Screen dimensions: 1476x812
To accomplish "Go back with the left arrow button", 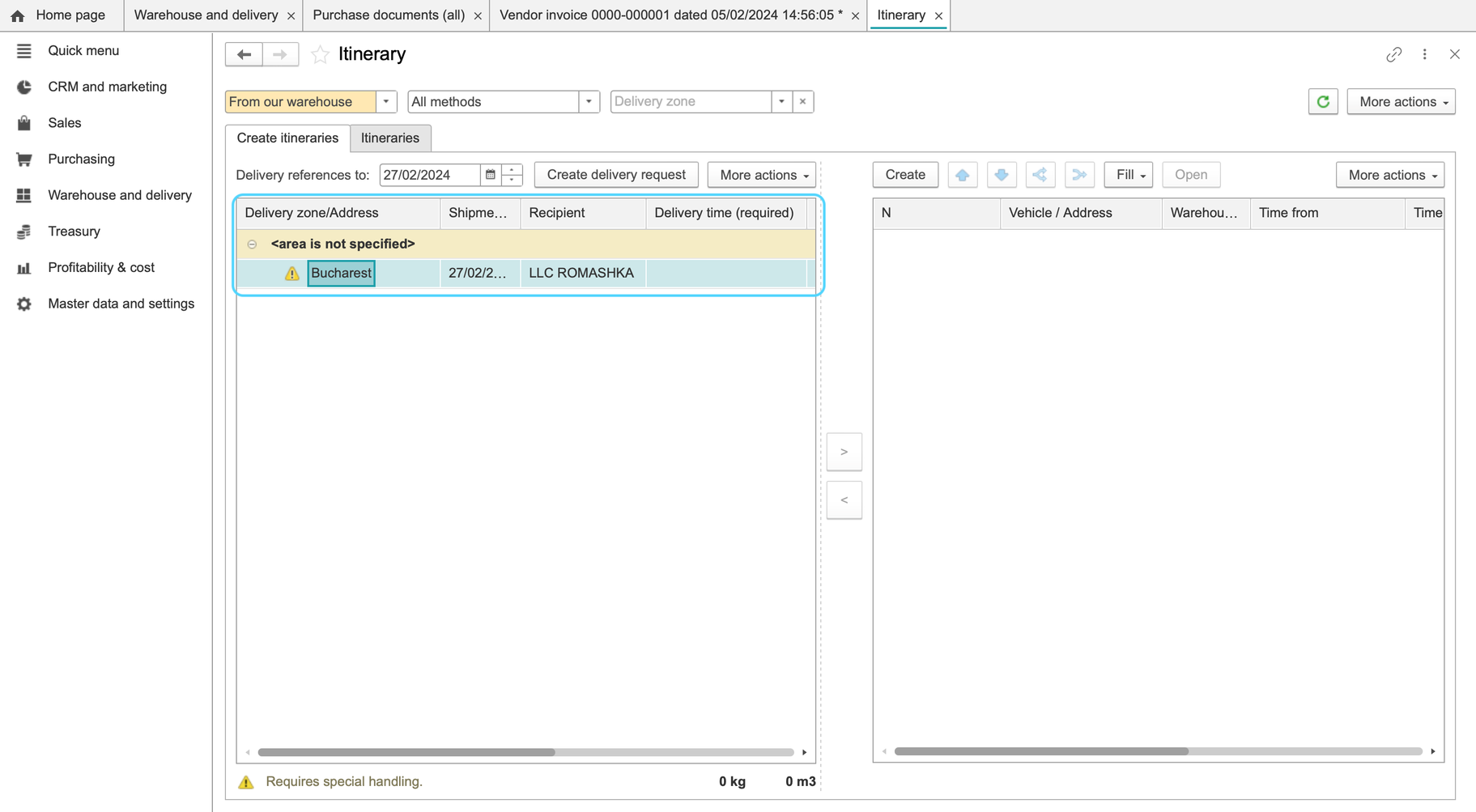I will point(244,54).
